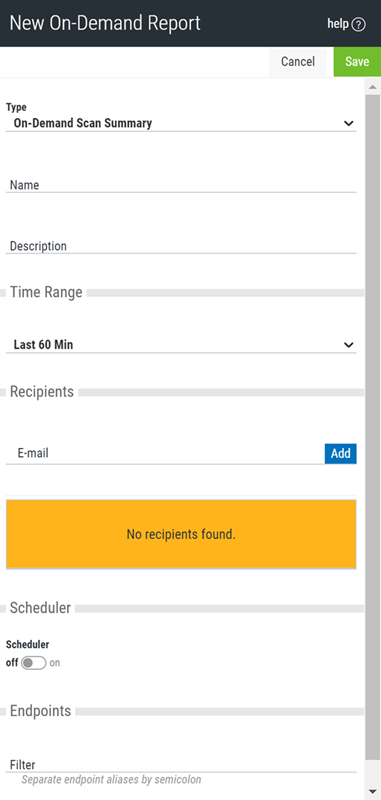Image resolution: width=381 pixels, height=800 pixels.
Task: Toggle the Scheduler switch on
Action: click(x=34, y=663)
